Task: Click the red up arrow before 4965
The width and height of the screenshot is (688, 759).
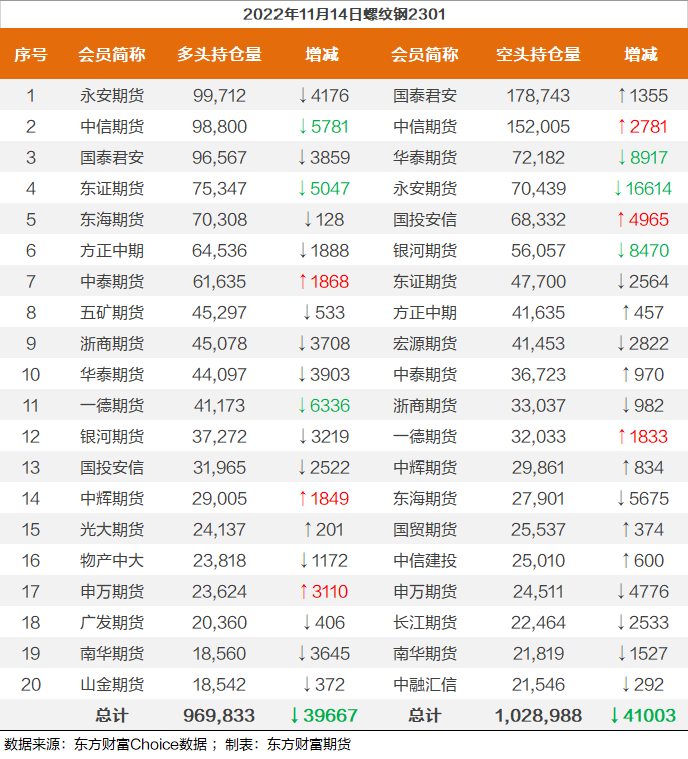Action: [x=622, y=220]
